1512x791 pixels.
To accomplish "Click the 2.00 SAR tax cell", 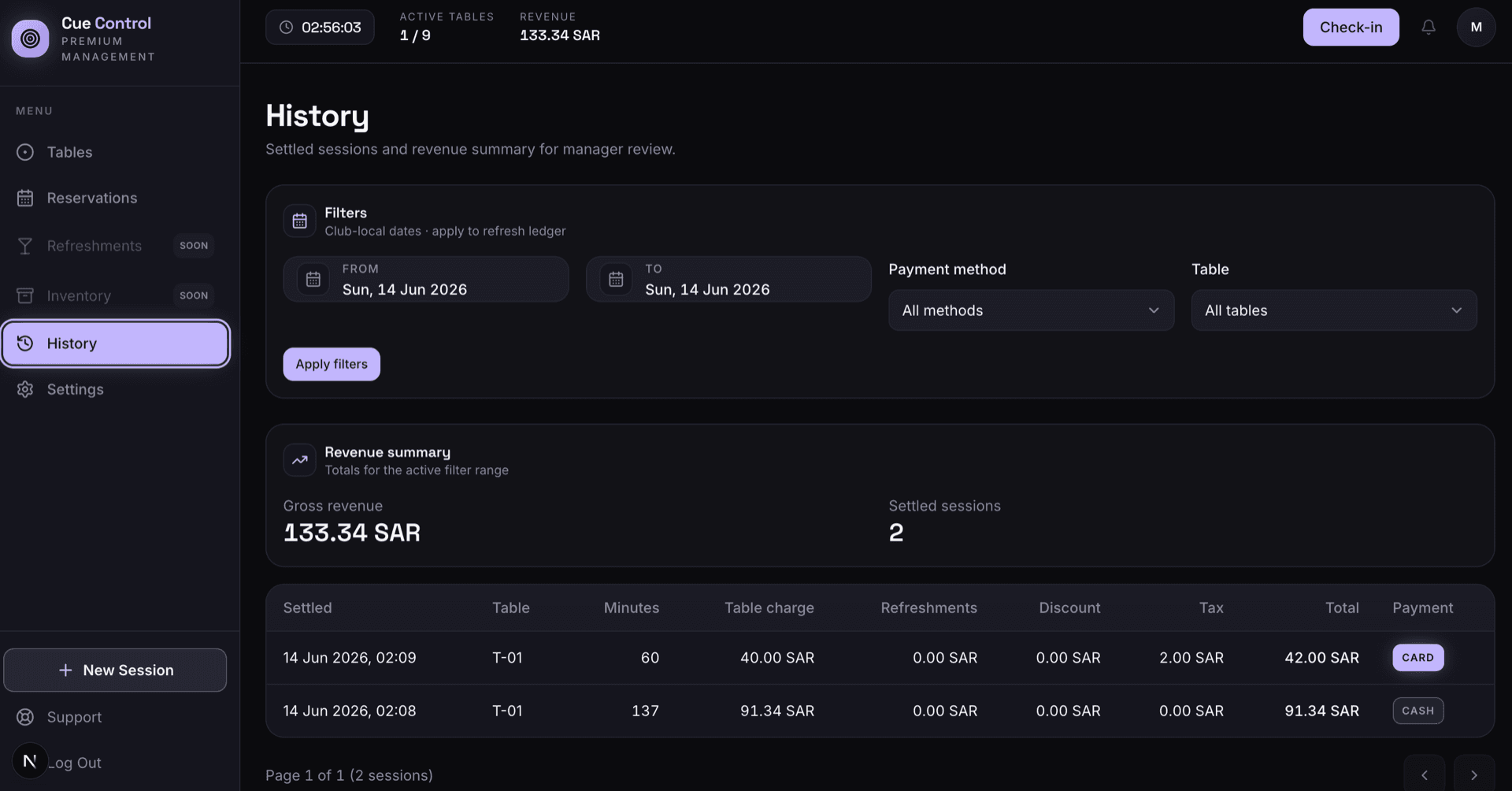I will [1191, 658].
